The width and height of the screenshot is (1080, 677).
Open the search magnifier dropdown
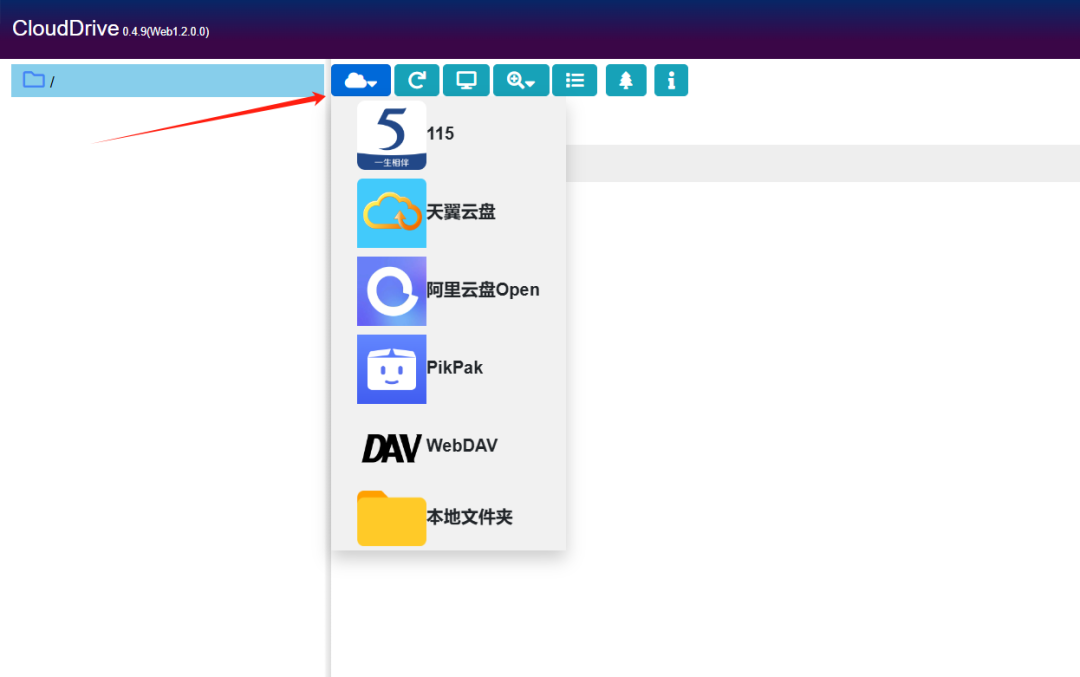point(521,81)
